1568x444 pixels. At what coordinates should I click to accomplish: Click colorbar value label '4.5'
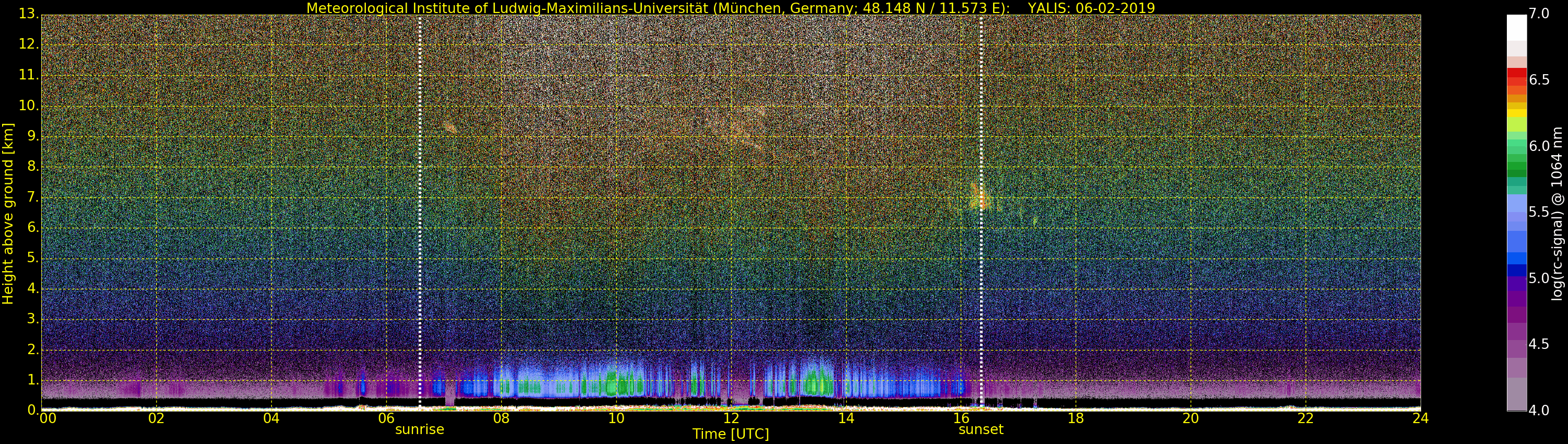coord(1539,344)
